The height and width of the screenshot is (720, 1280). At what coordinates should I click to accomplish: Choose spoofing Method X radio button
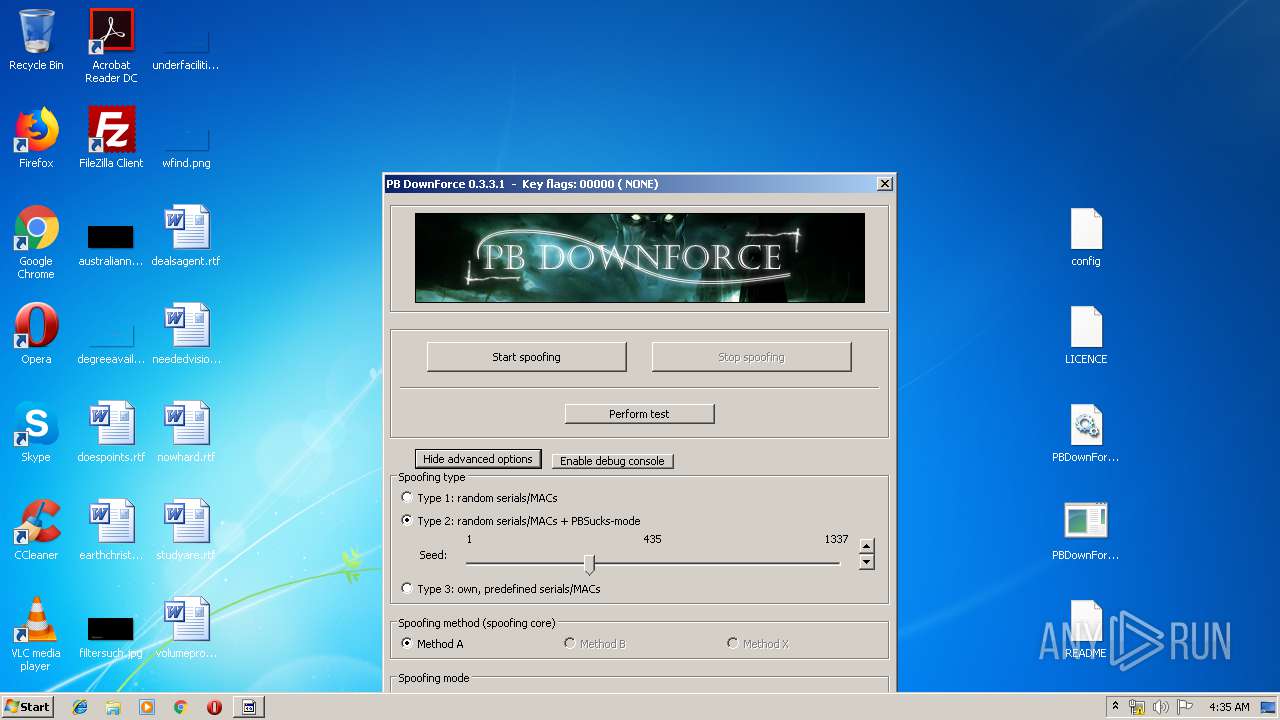758,644
